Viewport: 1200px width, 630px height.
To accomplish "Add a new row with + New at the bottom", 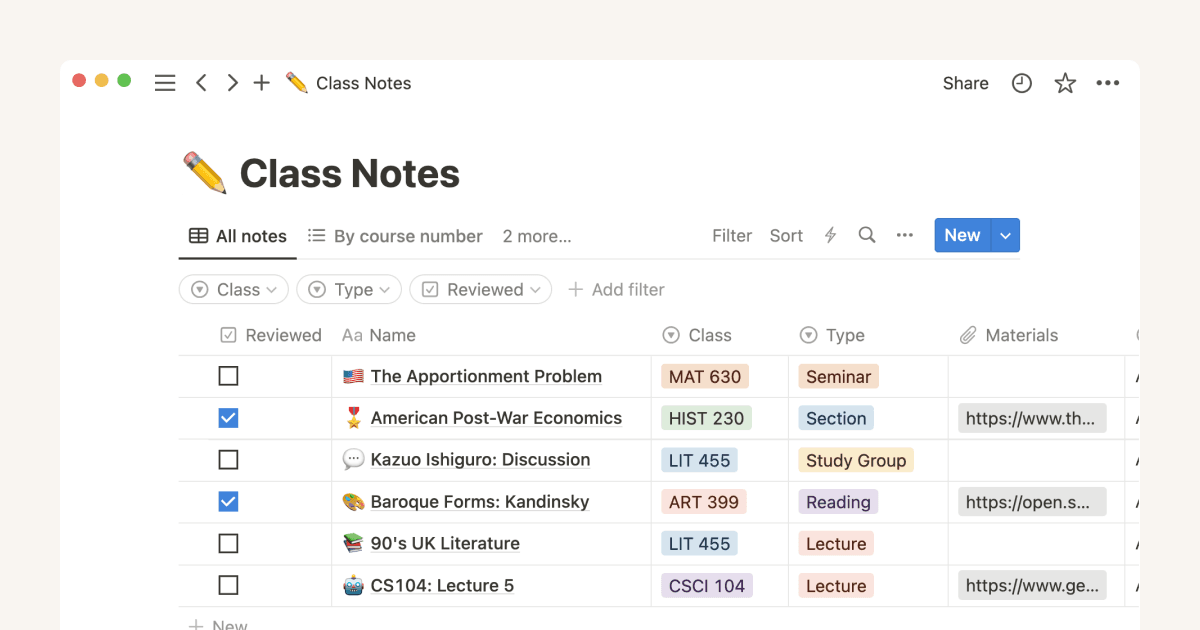I will coord(217,623).
